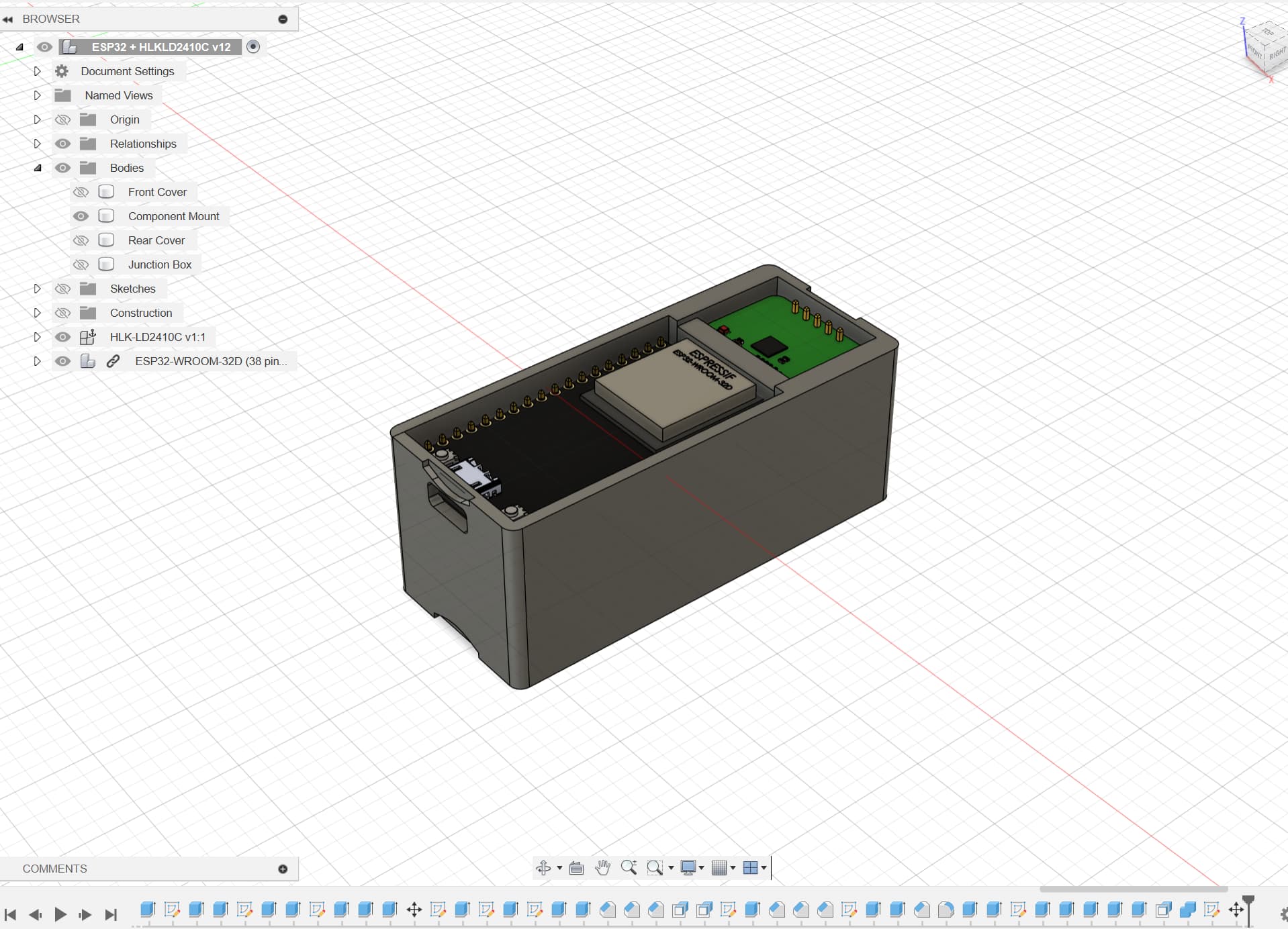Step back one feature in timeline
Viewport: 1288px width, 929px height.
click(x=35, y=914)
